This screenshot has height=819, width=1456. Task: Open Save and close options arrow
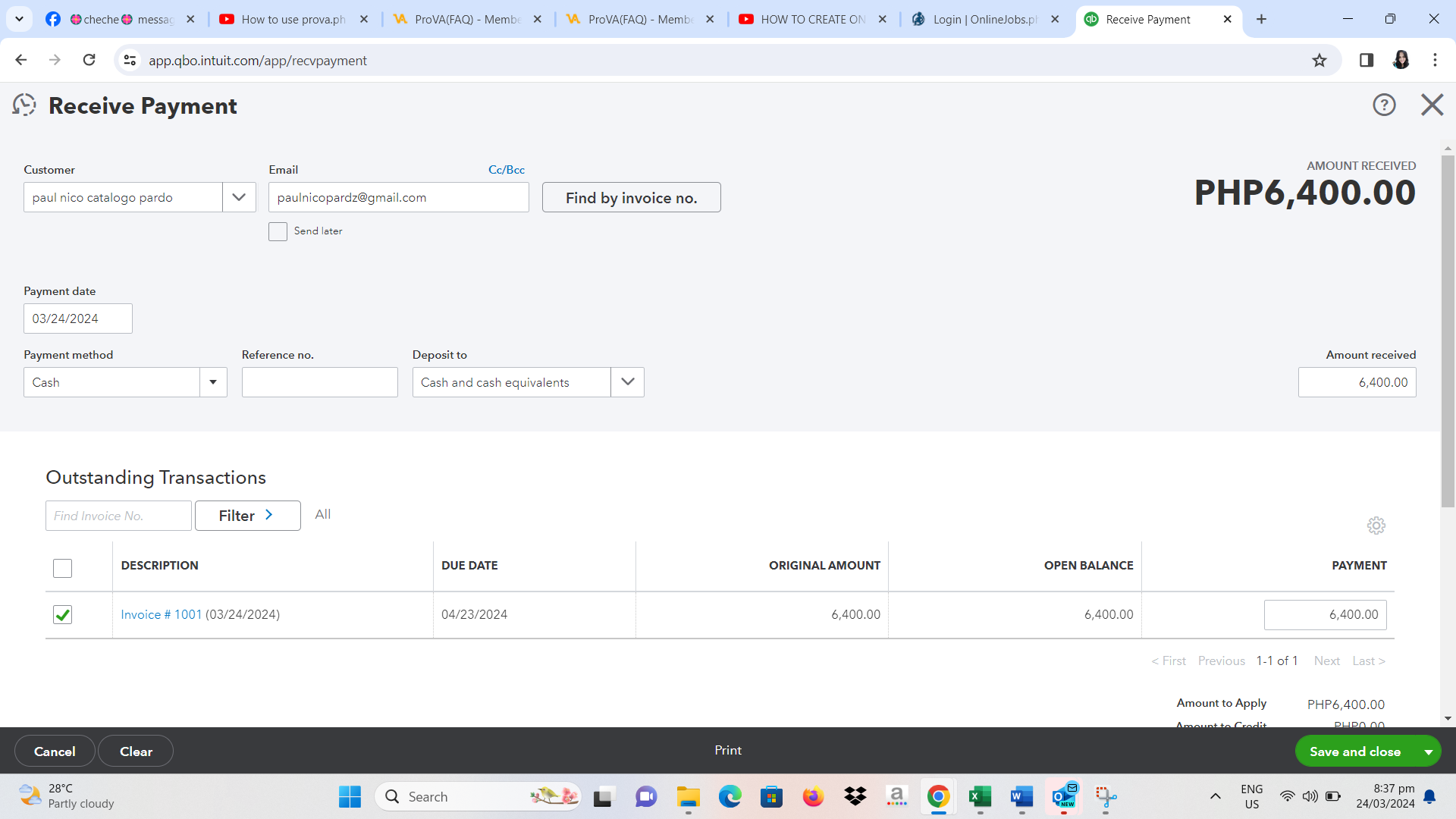1428,752
